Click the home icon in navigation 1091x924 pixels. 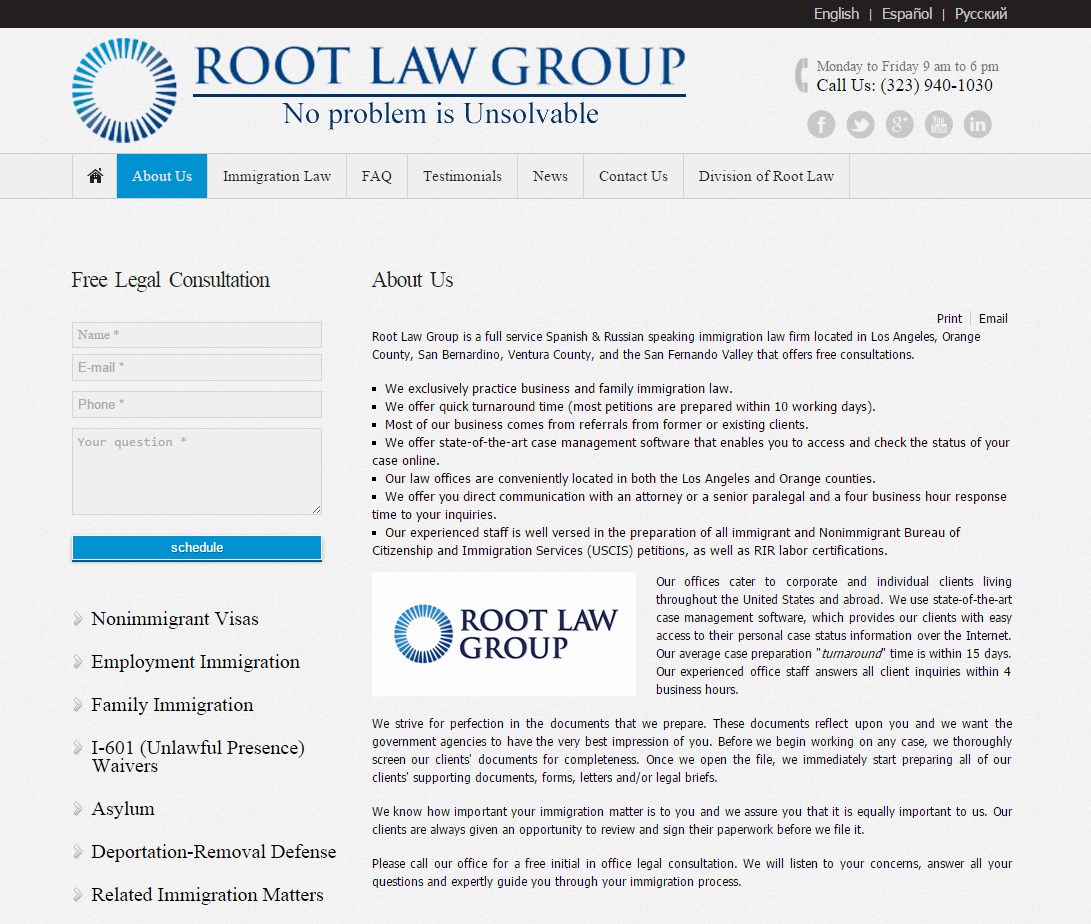(95, 175)
